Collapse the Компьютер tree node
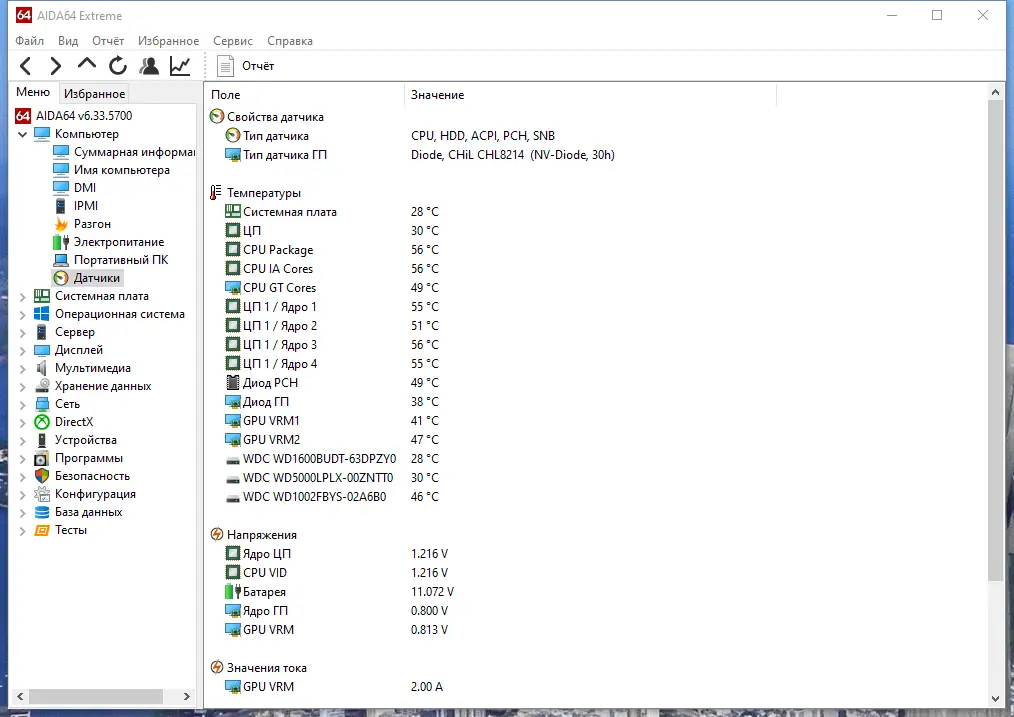Screen dimensions: 1014x717 [23, 134]
